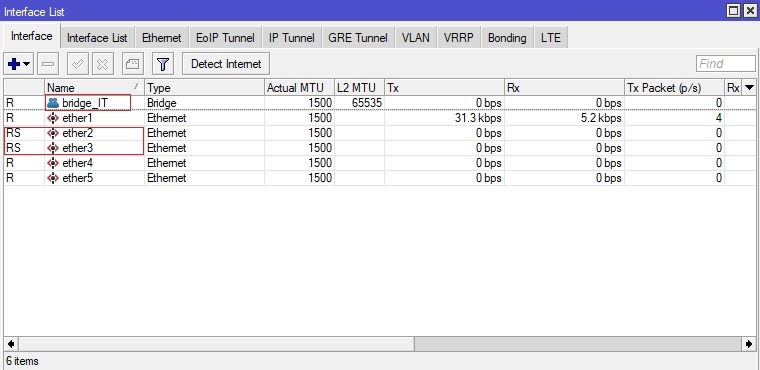Image resolution: width=760 pixels, height=370 pixels.
Task: Open the Bonding tab
Action: (x=507, y=38)
